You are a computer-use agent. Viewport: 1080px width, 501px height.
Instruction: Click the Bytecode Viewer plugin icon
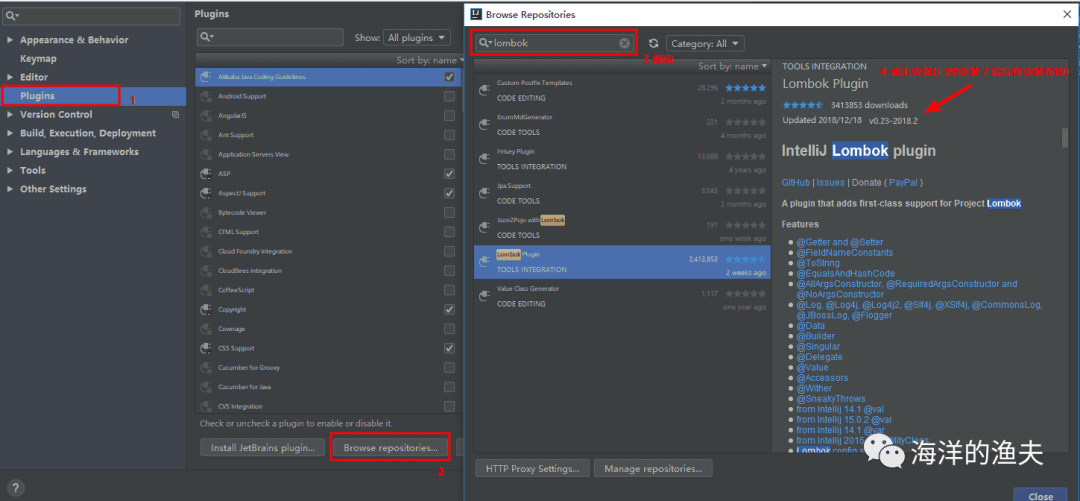click(x=205, y=212)
